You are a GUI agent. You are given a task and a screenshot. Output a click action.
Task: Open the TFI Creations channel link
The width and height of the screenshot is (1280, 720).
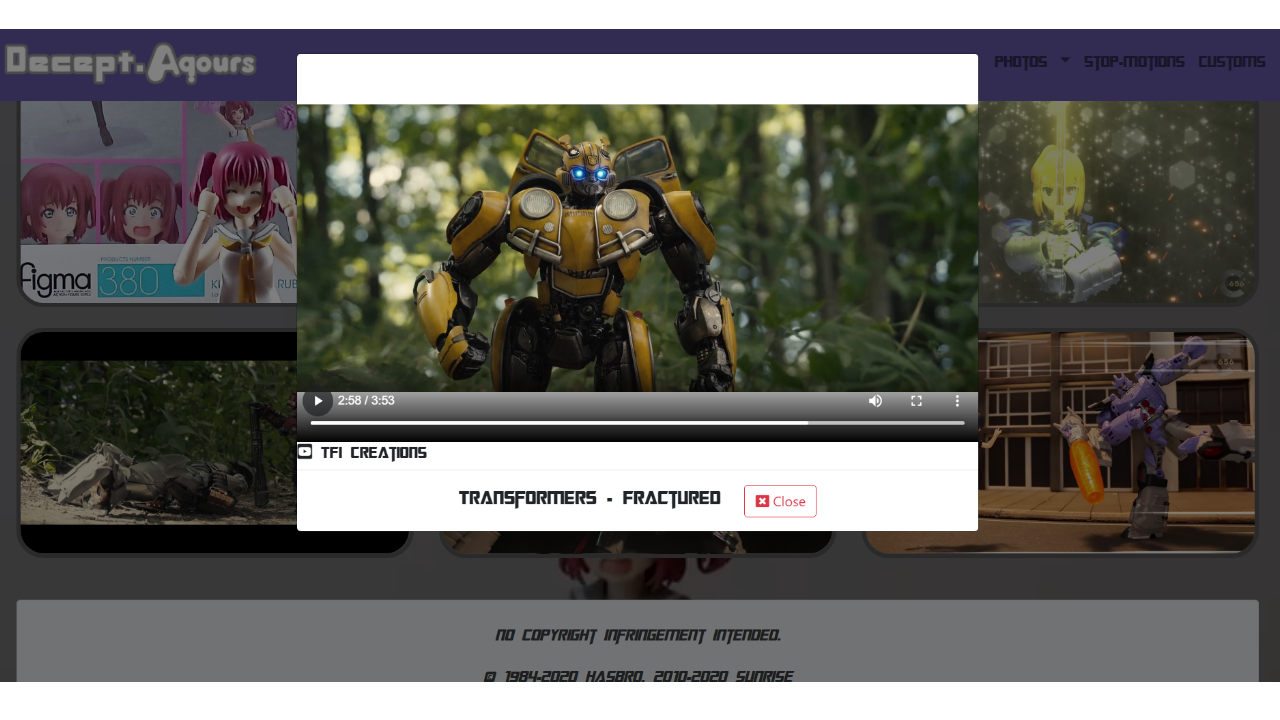373,453
